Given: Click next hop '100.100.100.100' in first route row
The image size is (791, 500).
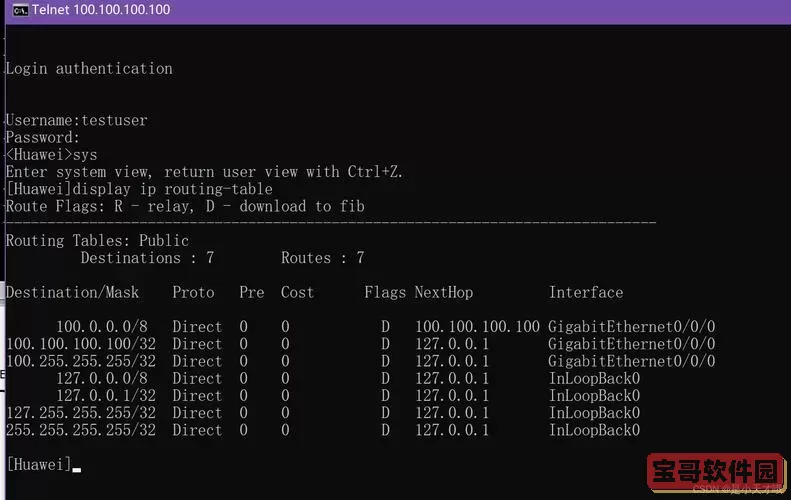Looking at the screenshot, I should (477, 326).
